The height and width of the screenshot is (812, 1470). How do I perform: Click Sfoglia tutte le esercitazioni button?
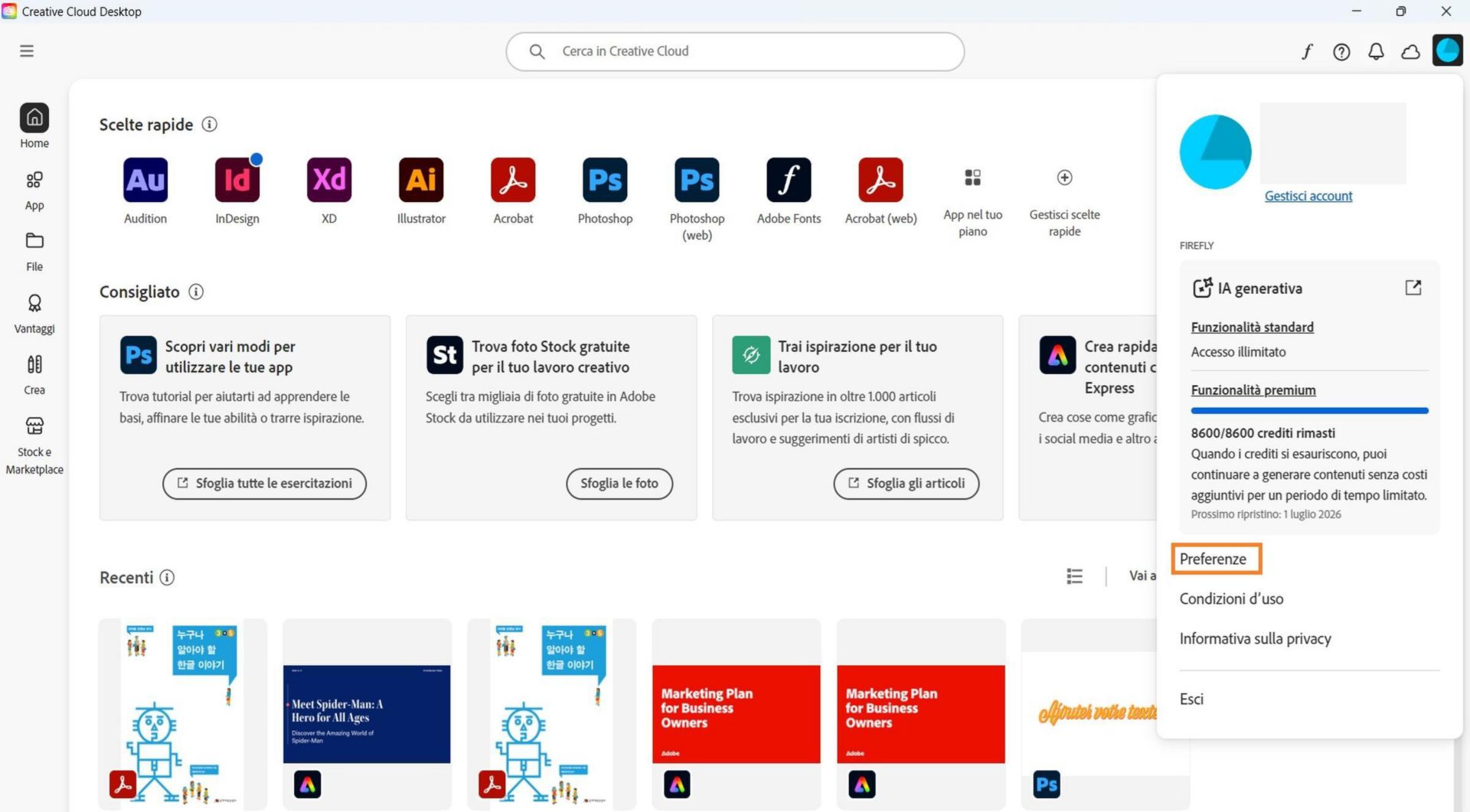[x=264, y=484]
